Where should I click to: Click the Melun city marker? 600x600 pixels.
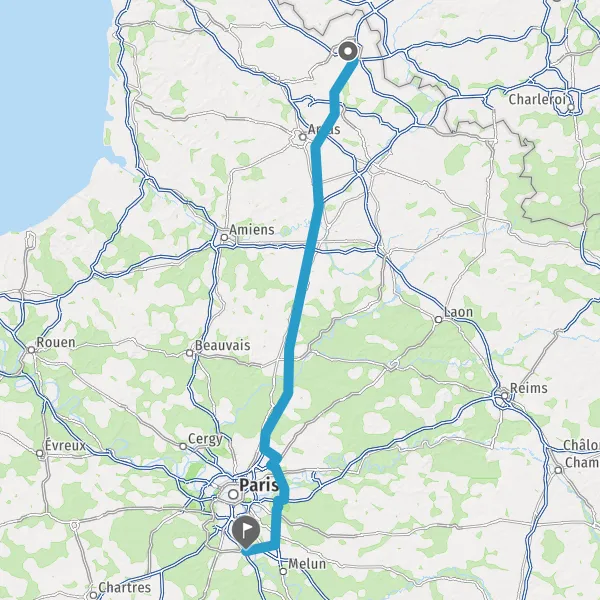tap(283, 571)
